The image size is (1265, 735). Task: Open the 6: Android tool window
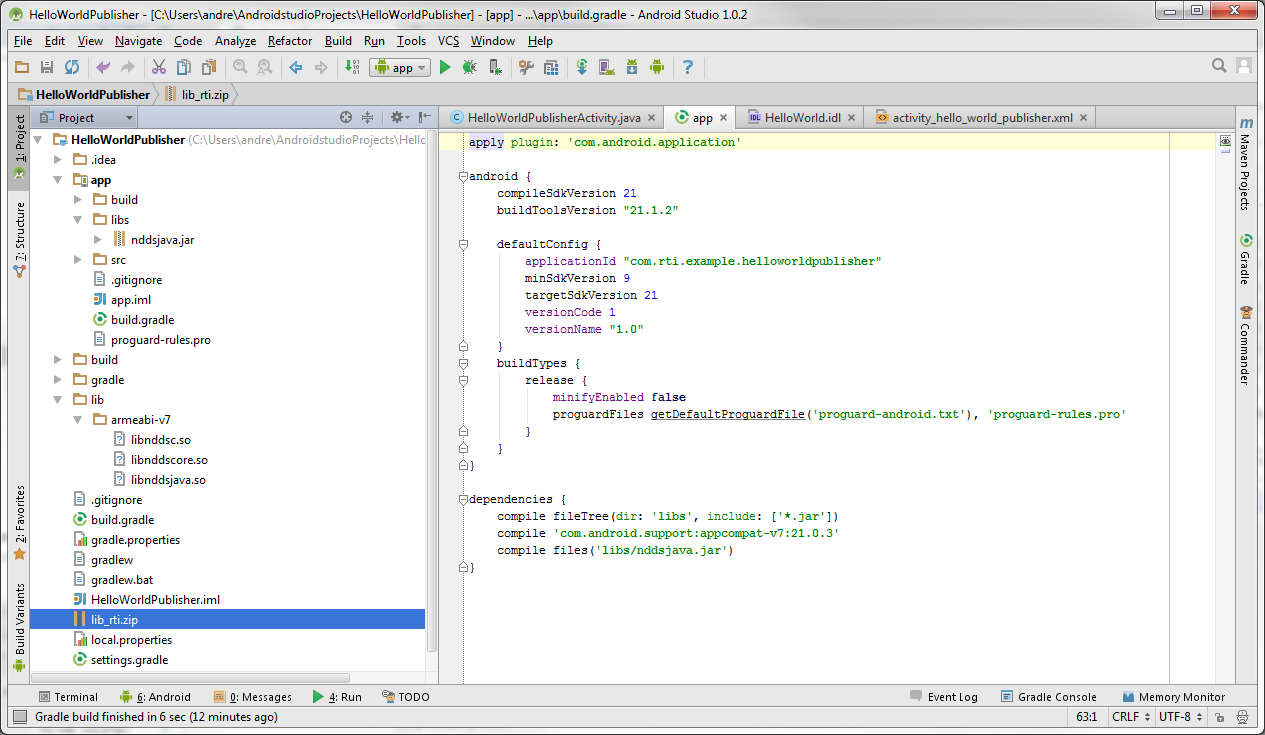click(x=155, y=697)
